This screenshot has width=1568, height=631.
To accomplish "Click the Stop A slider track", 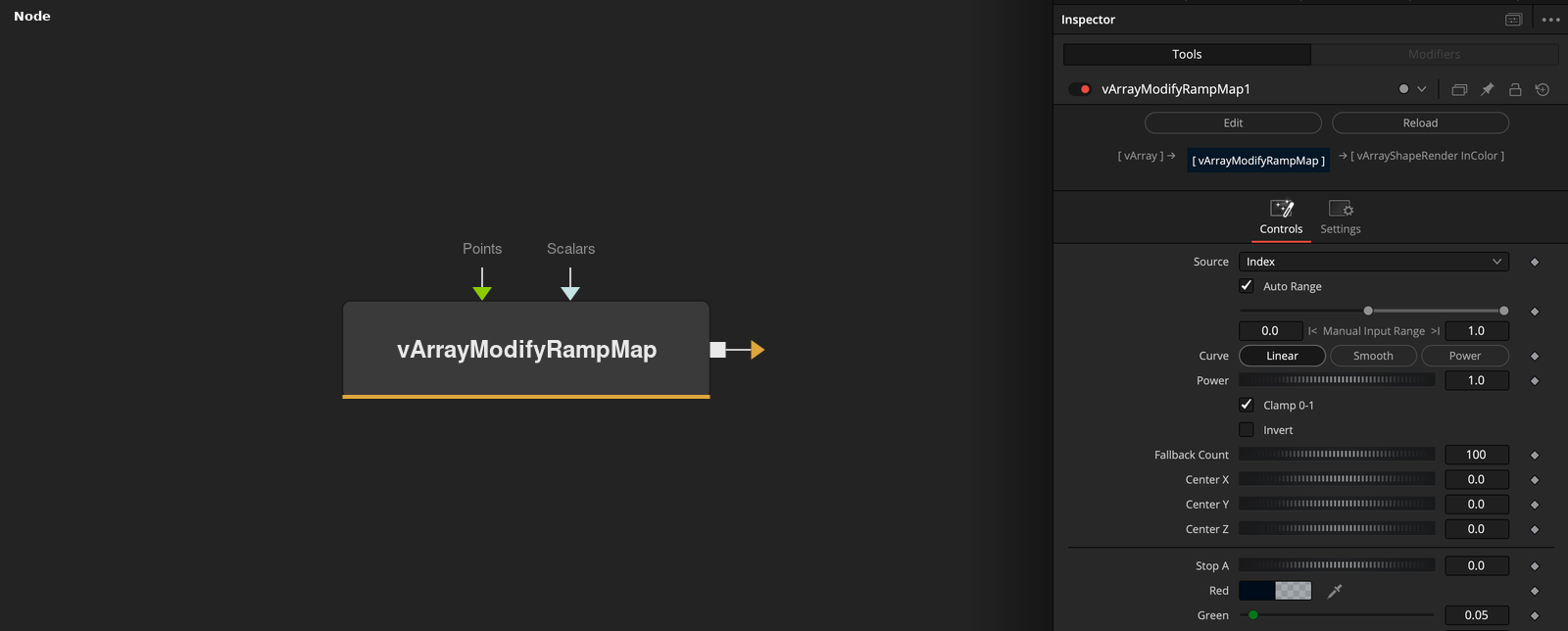I will click(x=1337, y=565).
